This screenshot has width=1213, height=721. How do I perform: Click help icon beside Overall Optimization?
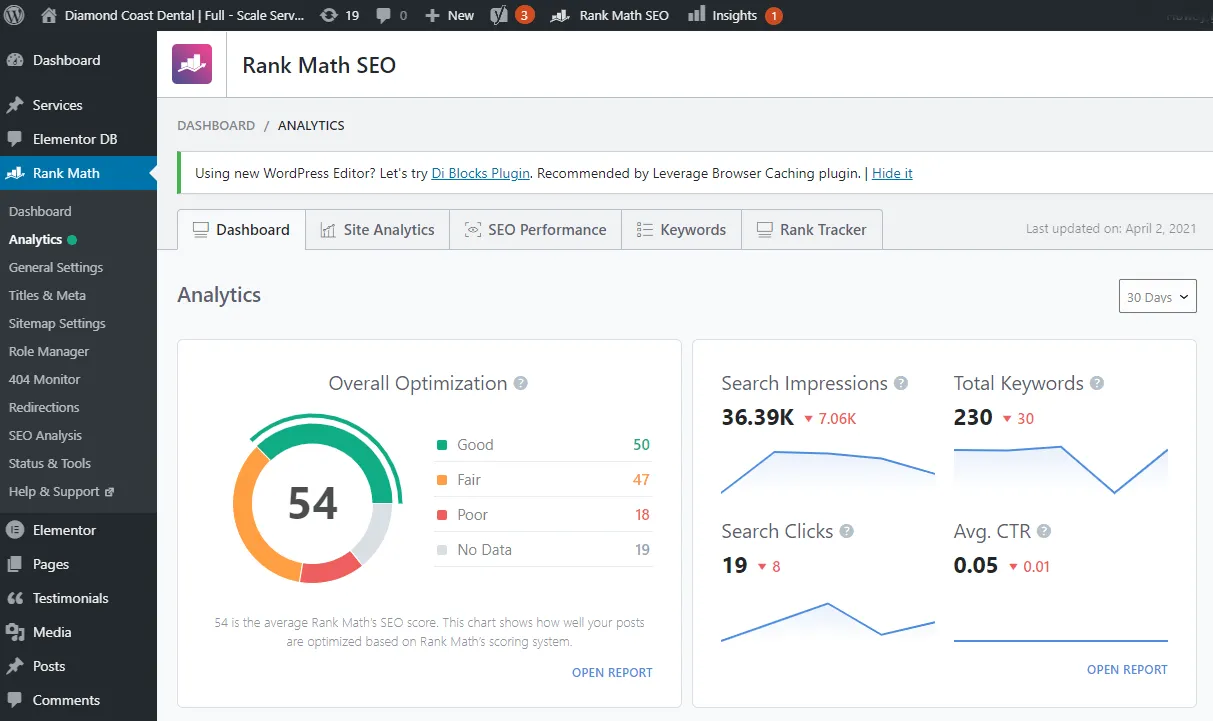[520, 383]
